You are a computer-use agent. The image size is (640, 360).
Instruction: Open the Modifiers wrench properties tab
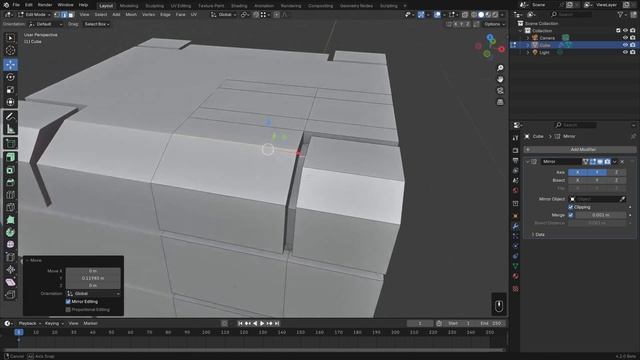(516, 226)
